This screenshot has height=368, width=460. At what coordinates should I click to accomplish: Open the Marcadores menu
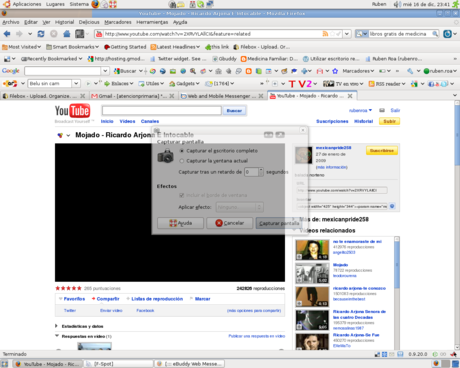coord(118,22)
